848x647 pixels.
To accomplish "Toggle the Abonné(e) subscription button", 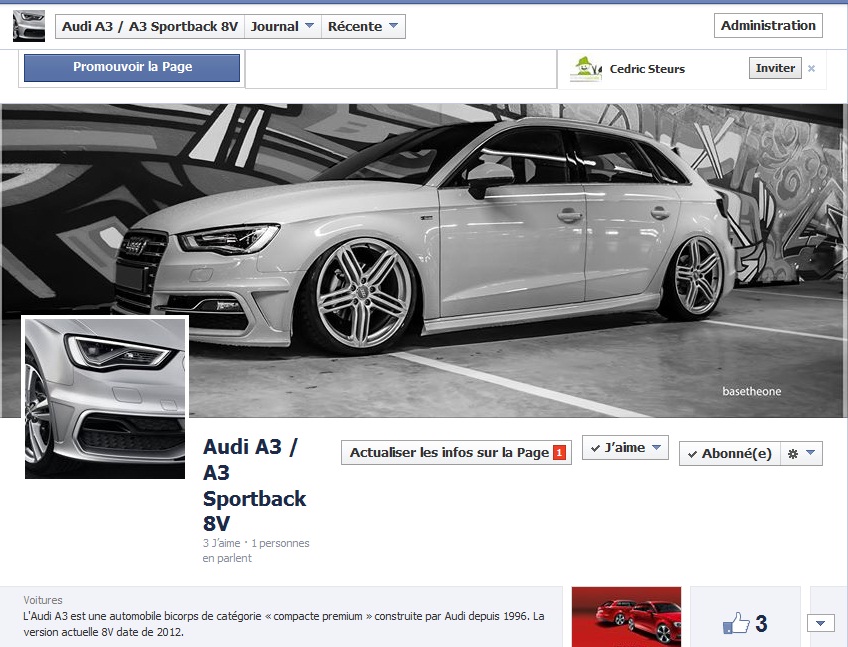I will 729,454.
